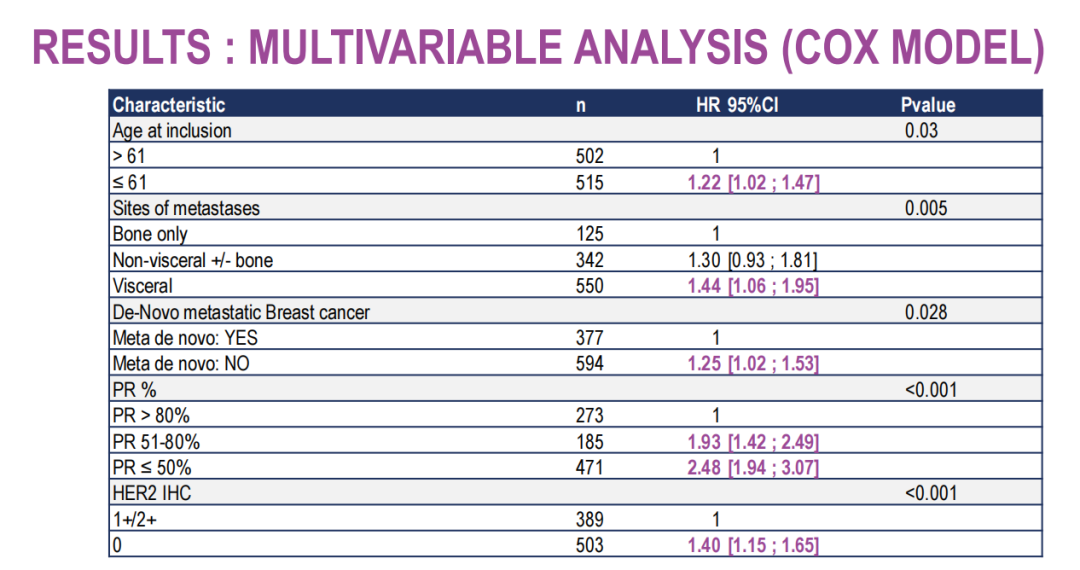This screenshot has width=1080, height=570.
Task: Select the 'Age at inclusion' row label
Action: coord(172,131)
